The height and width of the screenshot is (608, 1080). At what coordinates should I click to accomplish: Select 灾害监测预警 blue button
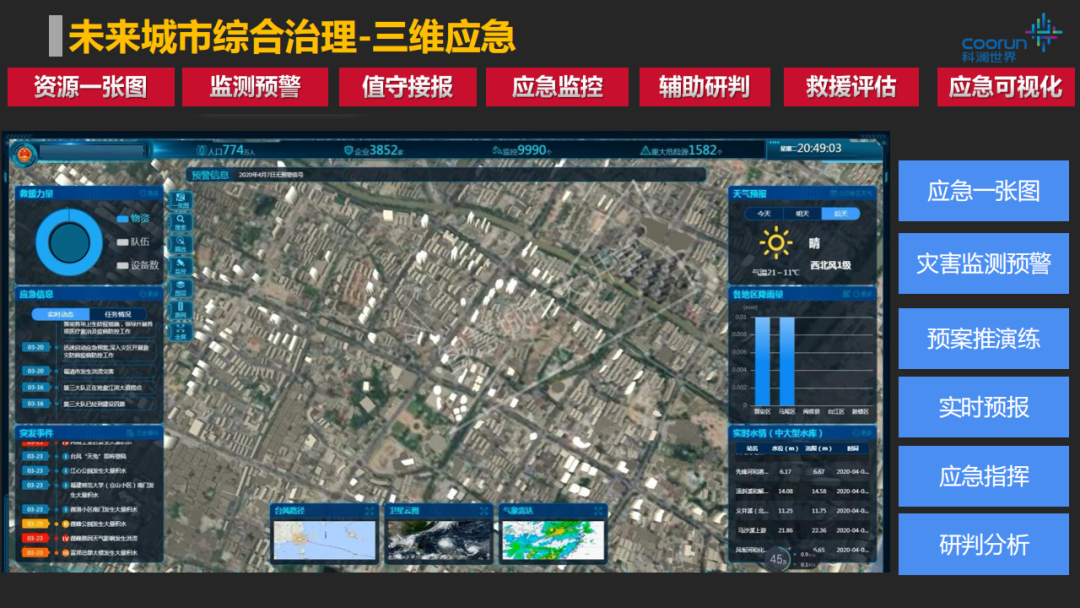(x=984, y=263)
